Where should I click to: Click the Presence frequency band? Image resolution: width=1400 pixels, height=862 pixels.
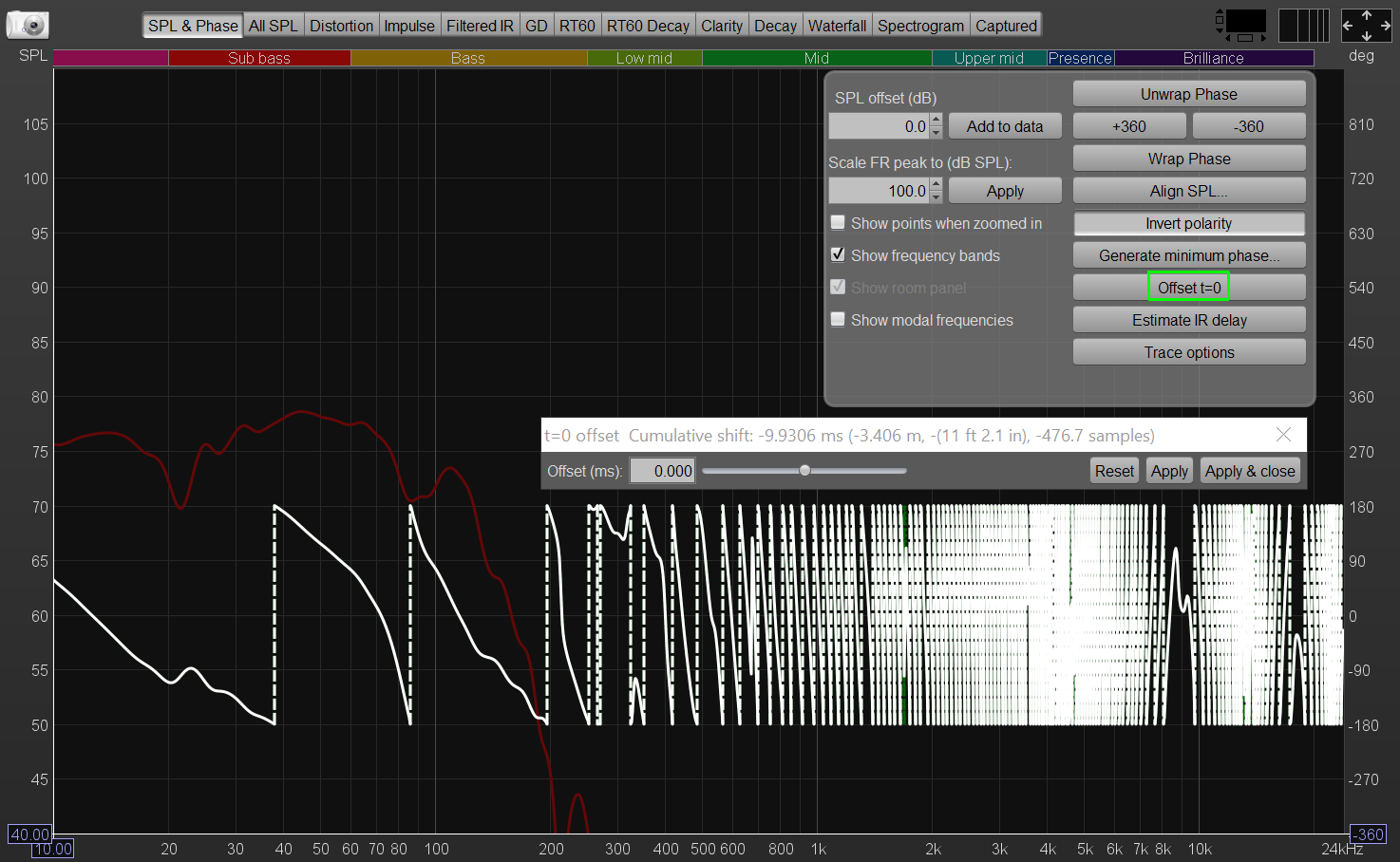(x=1080, y=58)
